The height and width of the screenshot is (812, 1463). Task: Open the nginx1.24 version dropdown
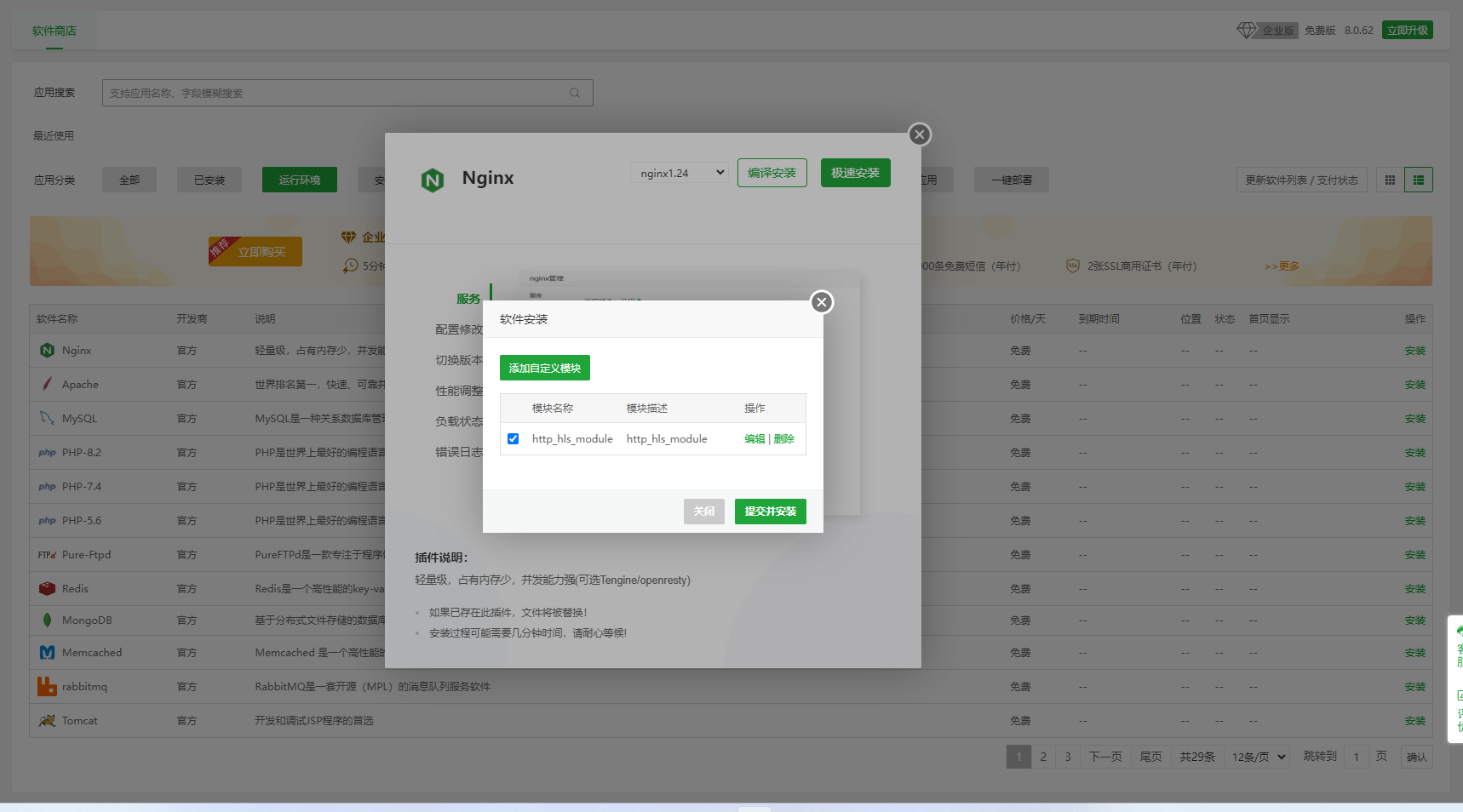coord(679,173)
